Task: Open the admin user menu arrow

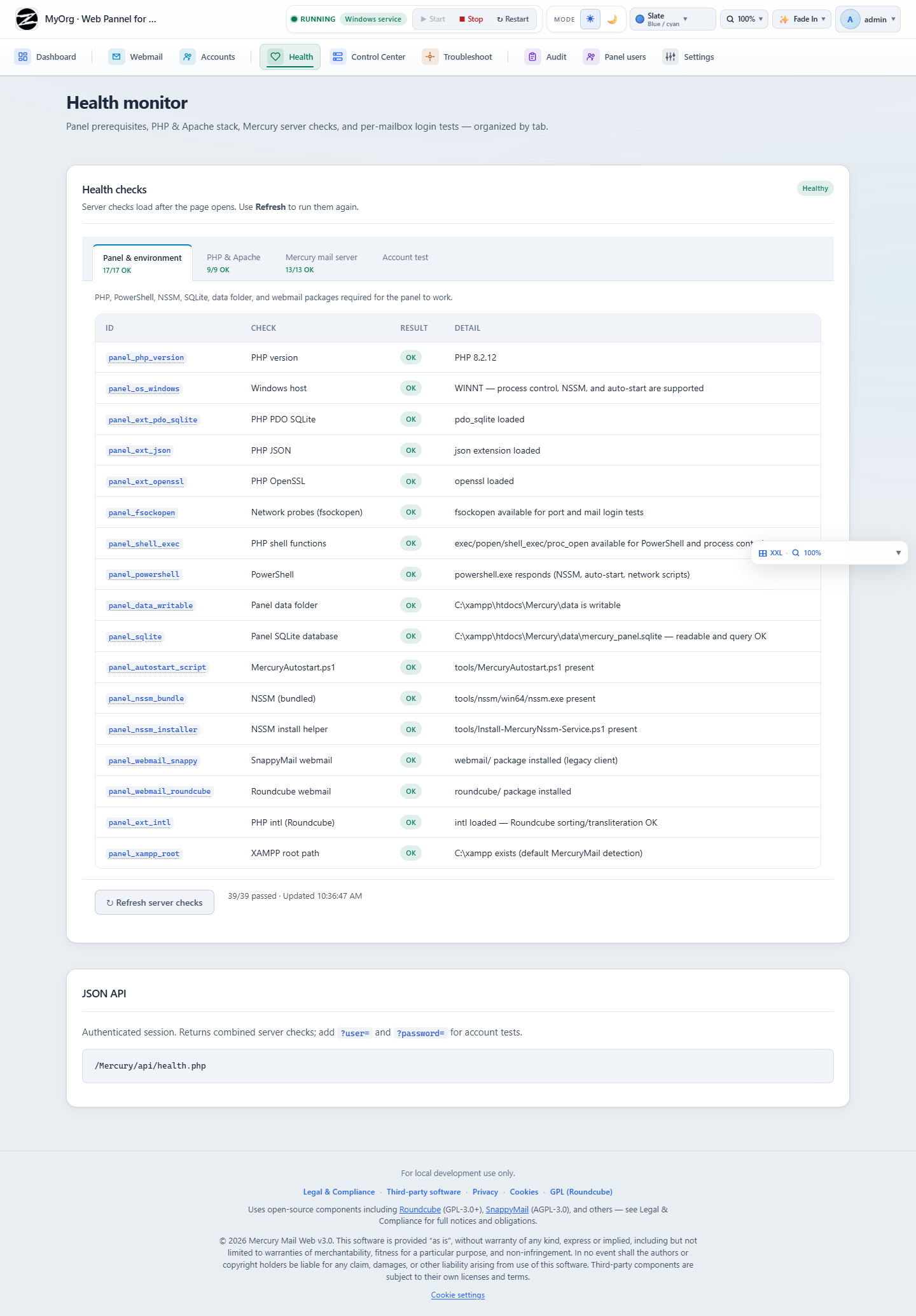Action: click(893, 19)
